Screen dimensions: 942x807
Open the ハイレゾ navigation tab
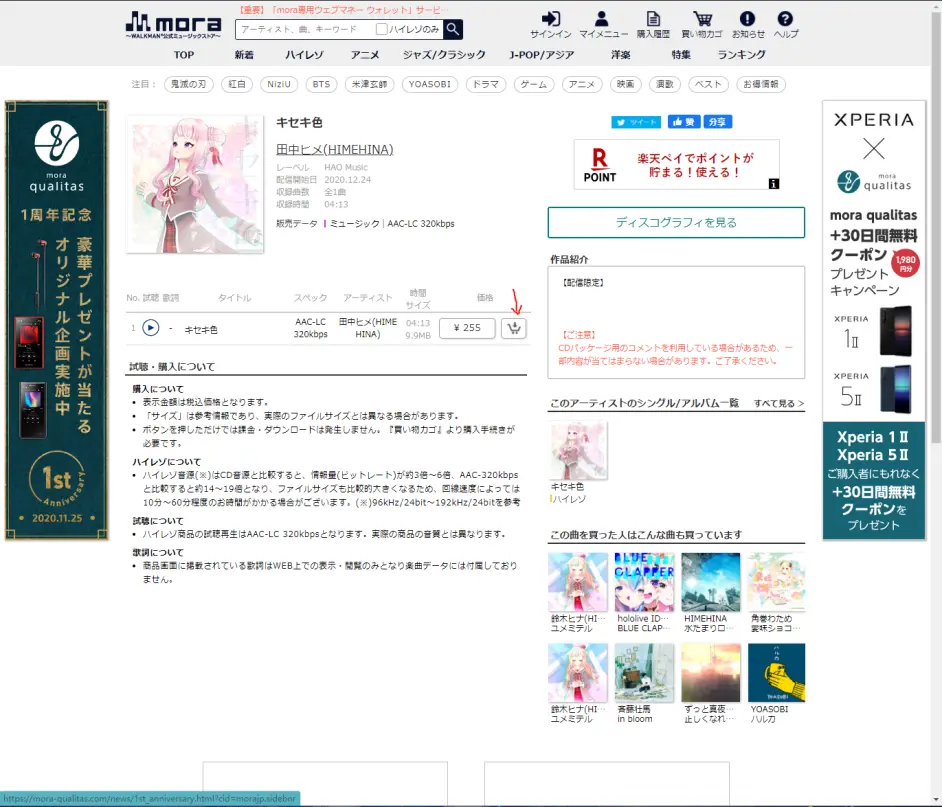click(x=304, y=55)
